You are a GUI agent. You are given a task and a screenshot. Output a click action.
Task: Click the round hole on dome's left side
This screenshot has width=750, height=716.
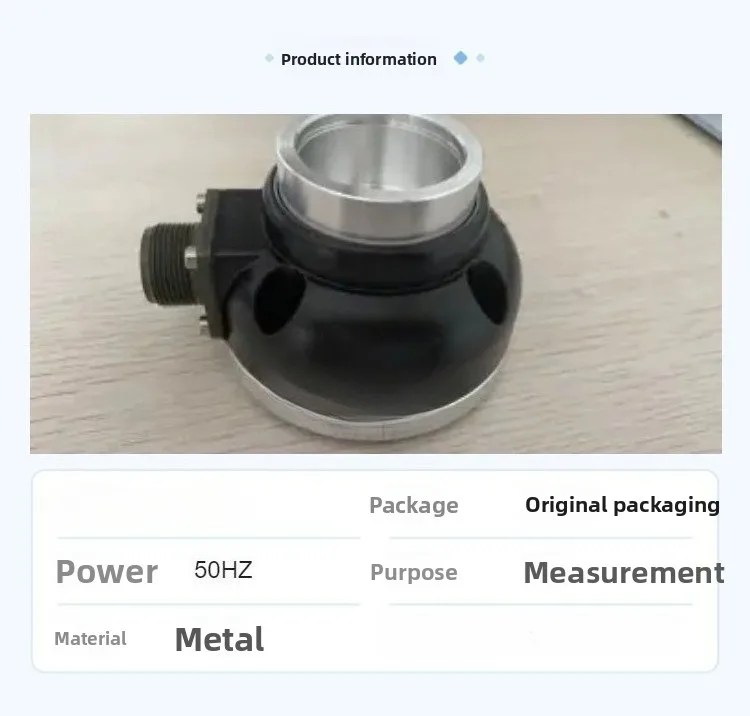point(279,300)
